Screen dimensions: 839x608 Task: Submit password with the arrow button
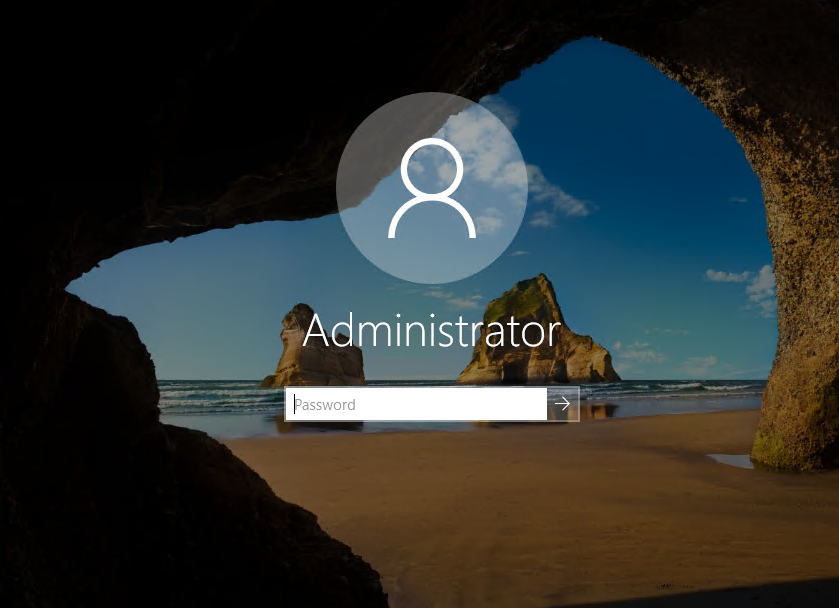[563, 404]
